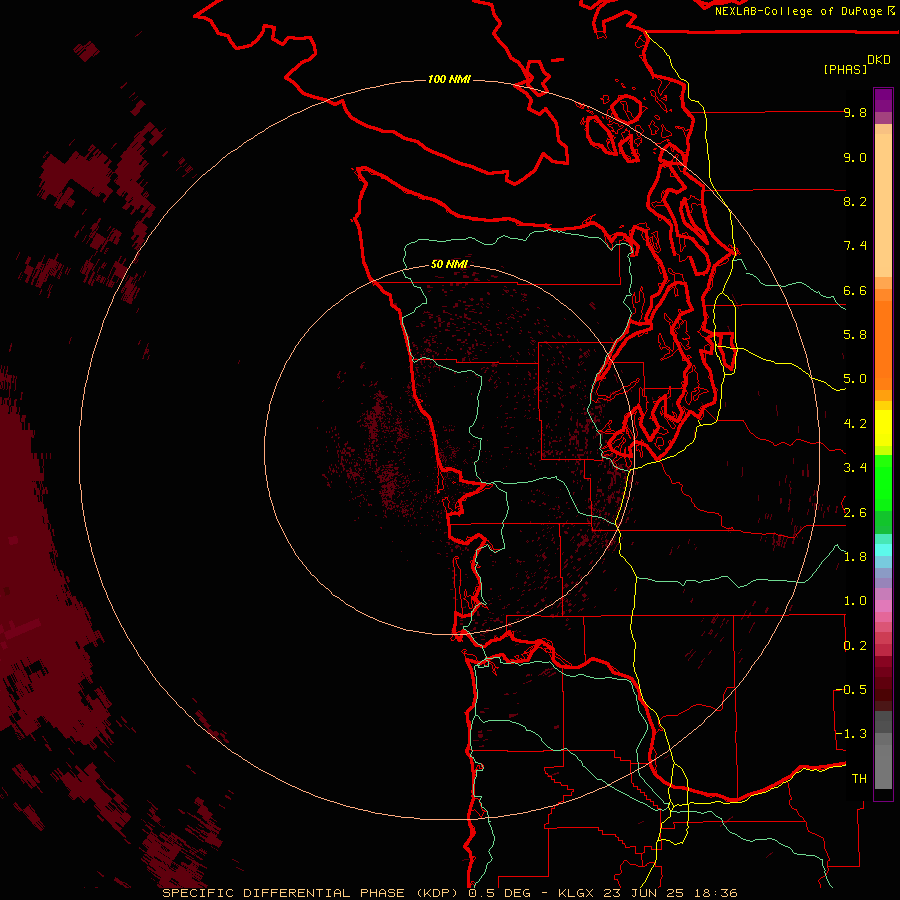The image size is (900, 900).
Task: Select the 2.6 value on the color scale
Action: (x=855, y=513)
